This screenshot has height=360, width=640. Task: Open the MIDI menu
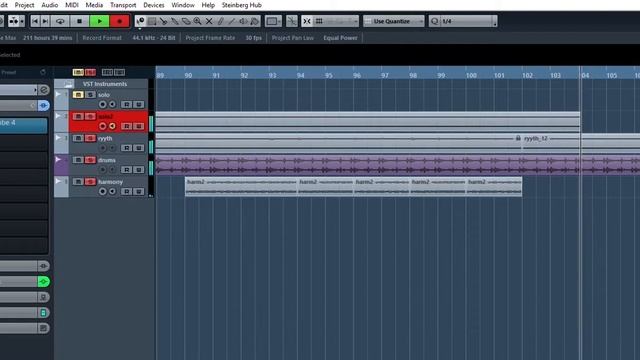pyautogui.click(x=72, y=5)
